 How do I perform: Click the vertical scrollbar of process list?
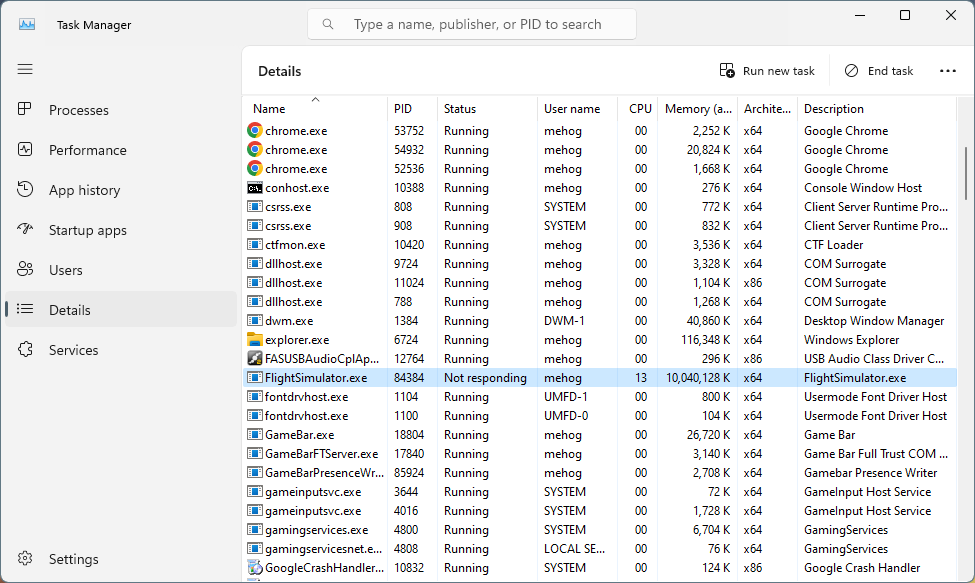(966, 173)
